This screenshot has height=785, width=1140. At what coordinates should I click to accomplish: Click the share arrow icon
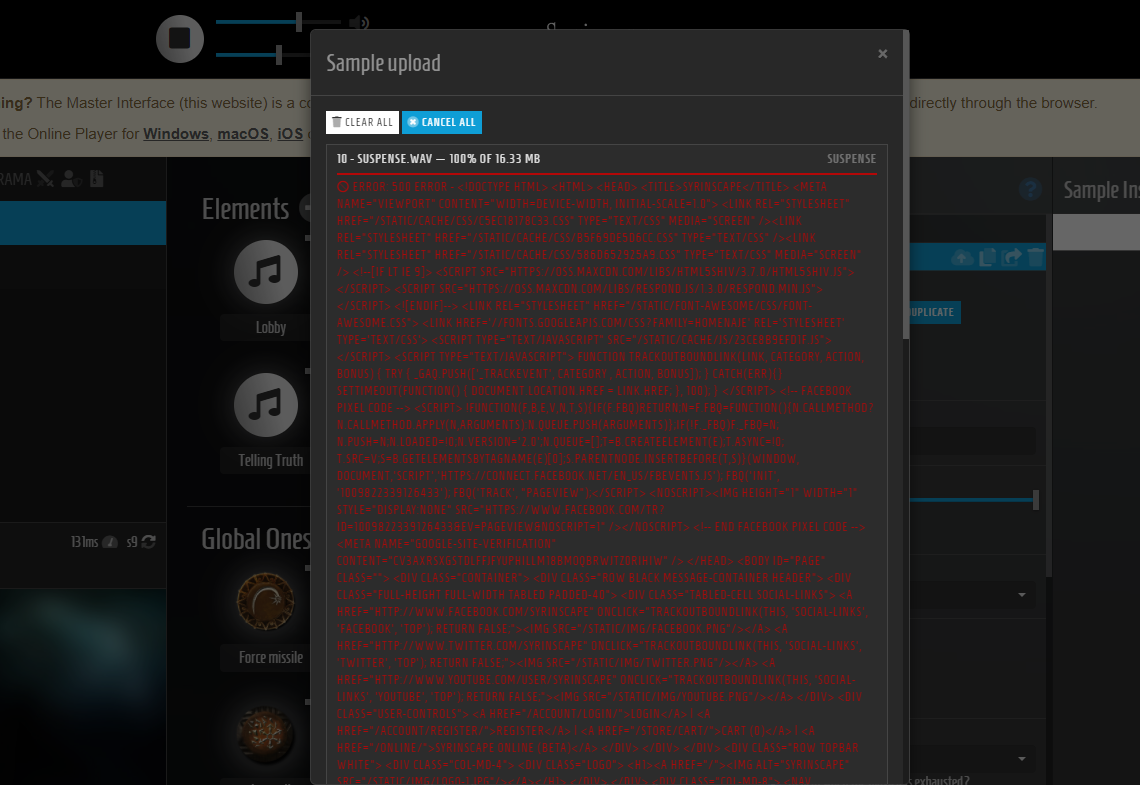(x=1011, y=257)
